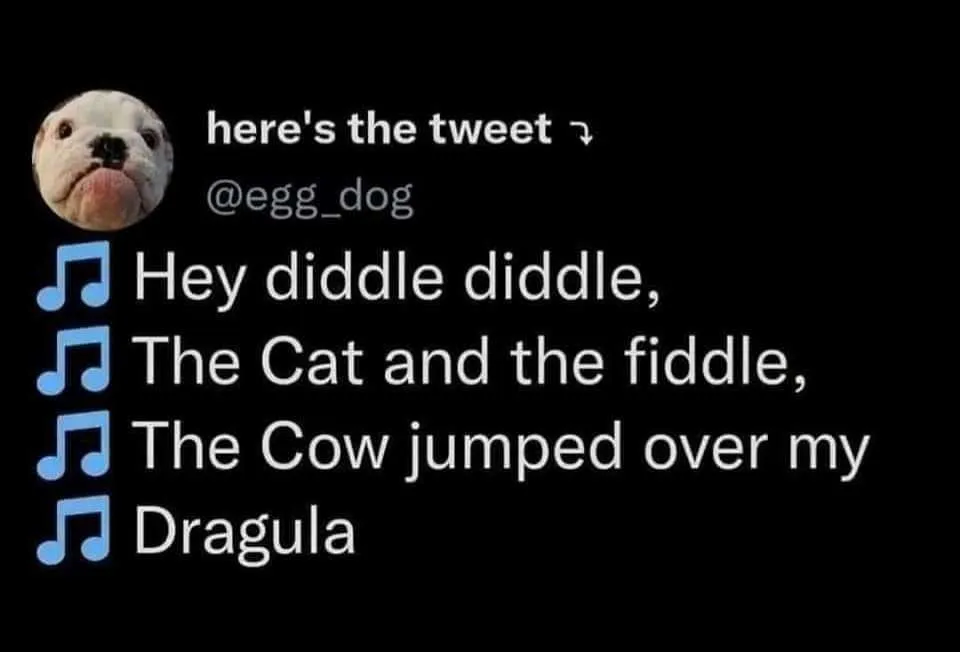Screen dimensions: 960x652
Task: Click the display name "here's the tweet"
Action: coord(379,129)
